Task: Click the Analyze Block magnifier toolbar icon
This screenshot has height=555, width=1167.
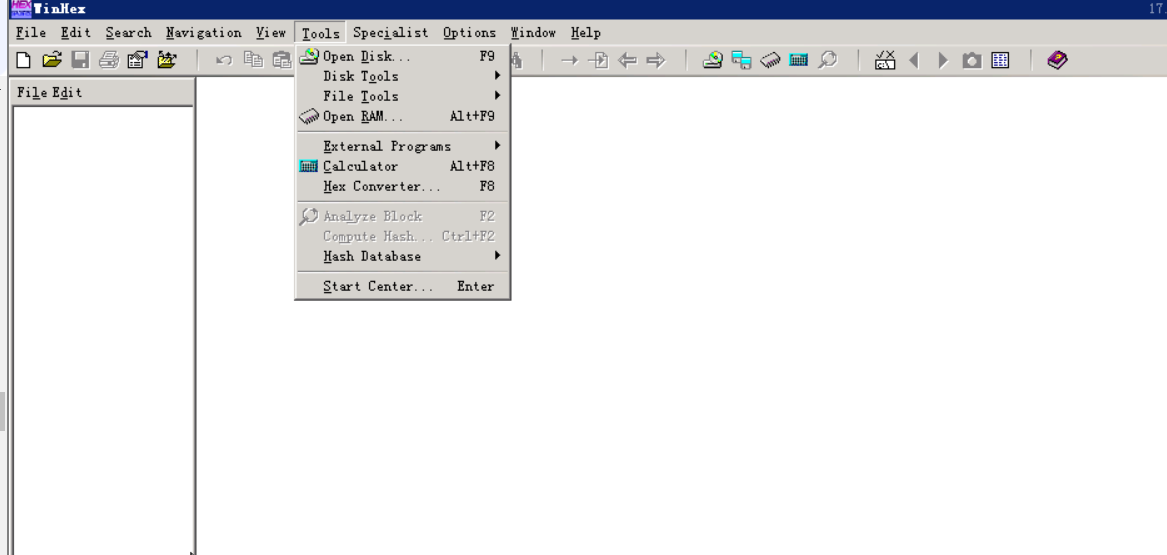Action: 828,60
